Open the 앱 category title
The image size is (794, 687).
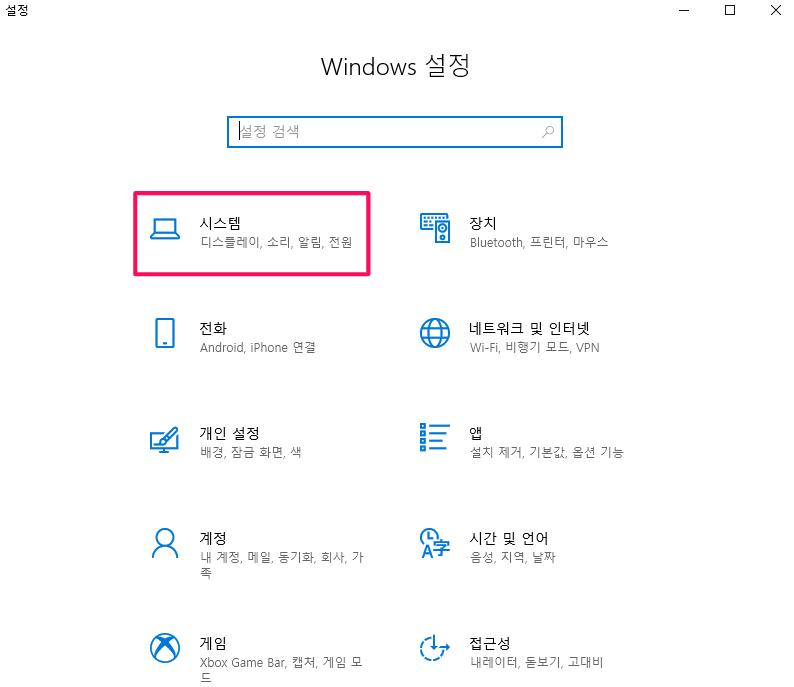[x=476, y=433]
